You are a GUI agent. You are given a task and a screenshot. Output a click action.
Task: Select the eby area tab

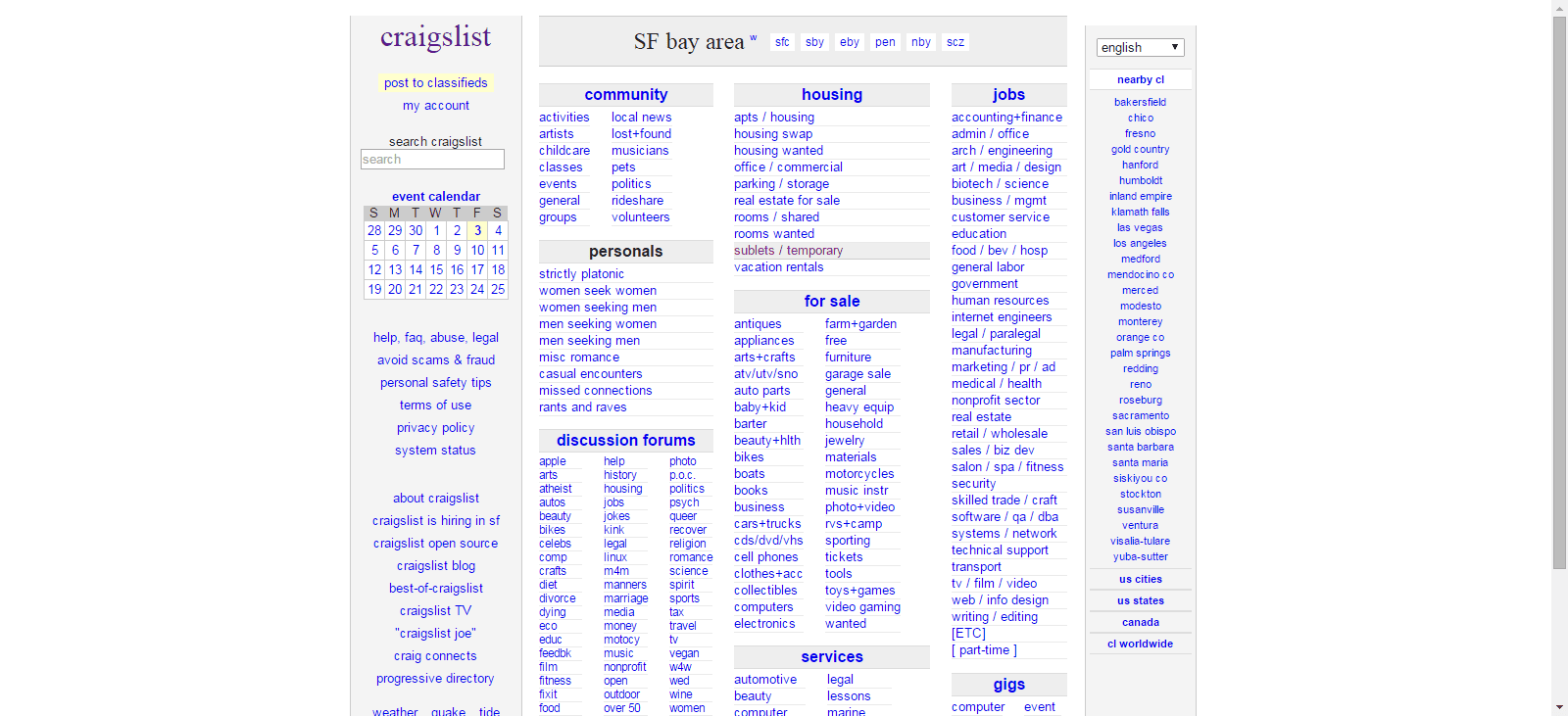850,42
